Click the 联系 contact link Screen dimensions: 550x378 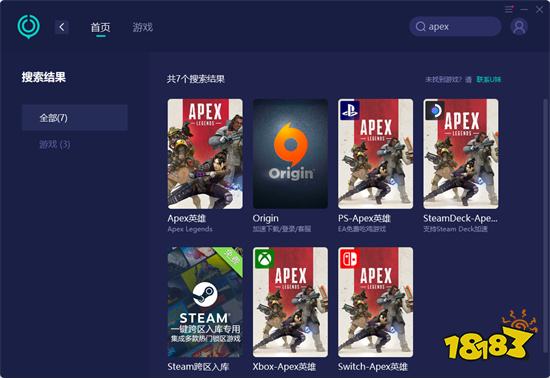(x=489, y=79)
